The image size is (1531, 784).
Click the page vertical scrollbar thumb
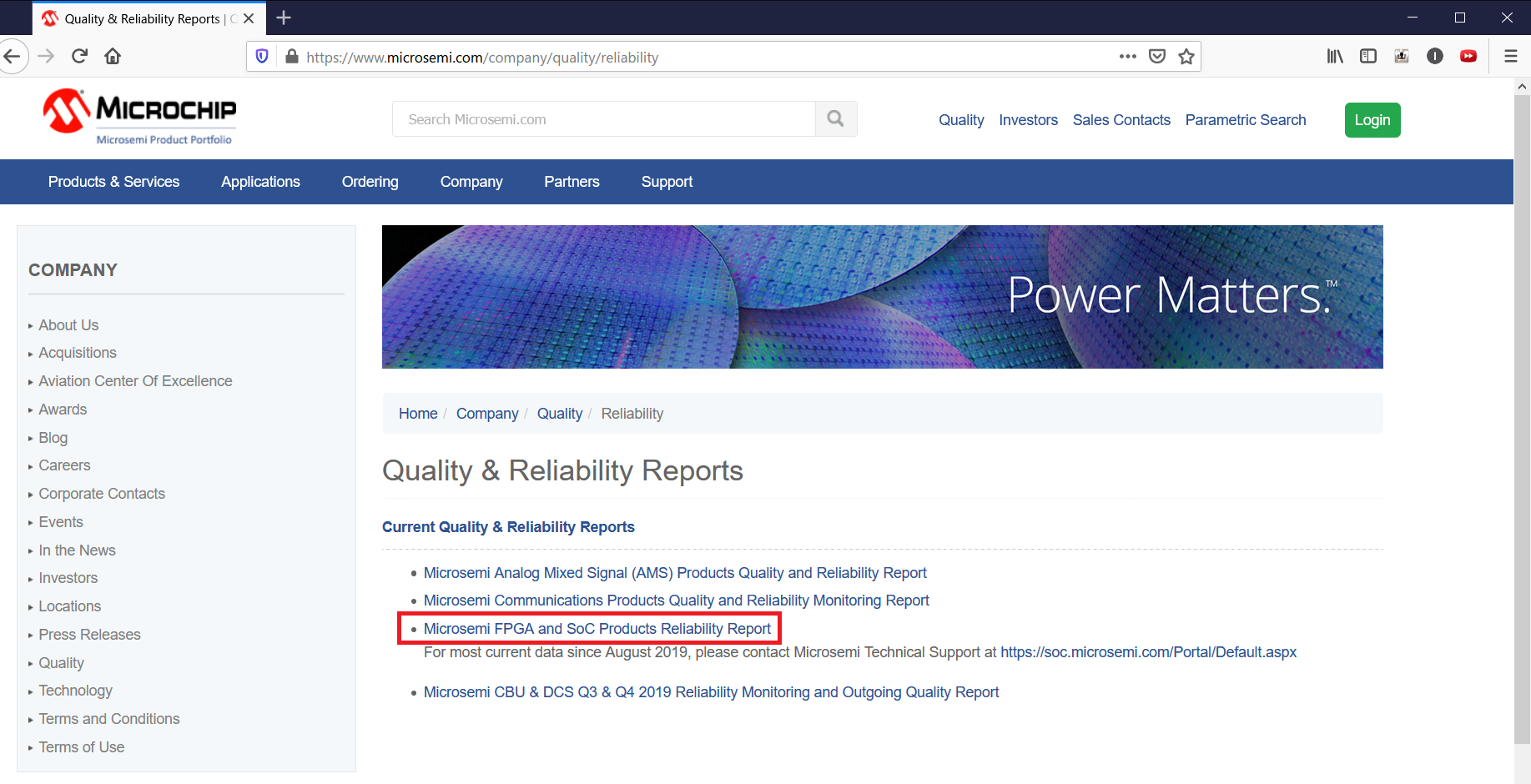(1523, 419)
